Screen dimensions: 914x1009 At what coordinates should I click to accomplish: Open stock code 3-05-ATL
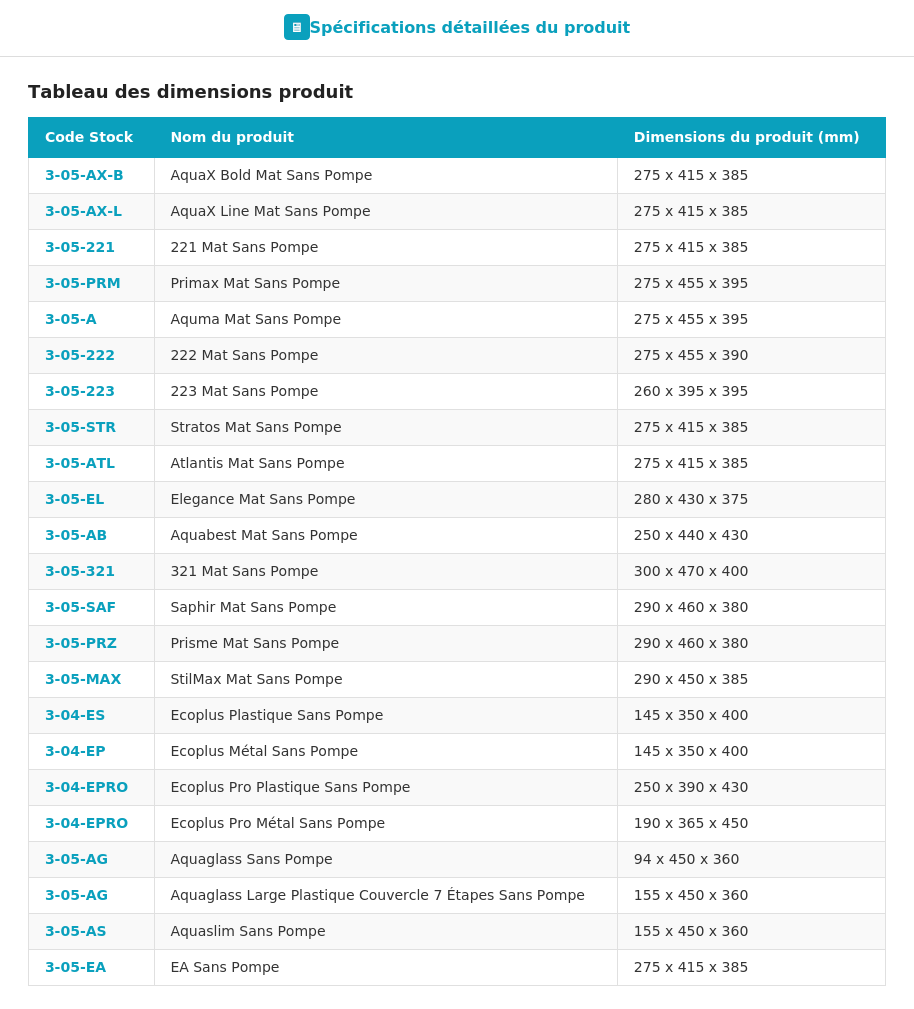point(80,463)
